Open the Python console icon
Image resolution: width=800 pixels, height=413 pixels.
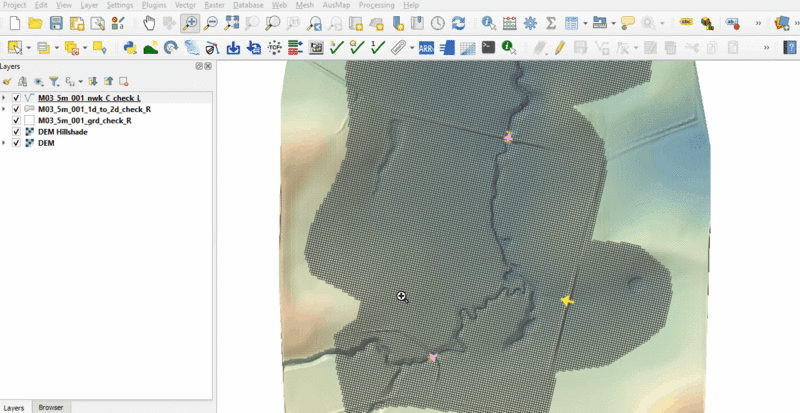[x=130, y=47]
